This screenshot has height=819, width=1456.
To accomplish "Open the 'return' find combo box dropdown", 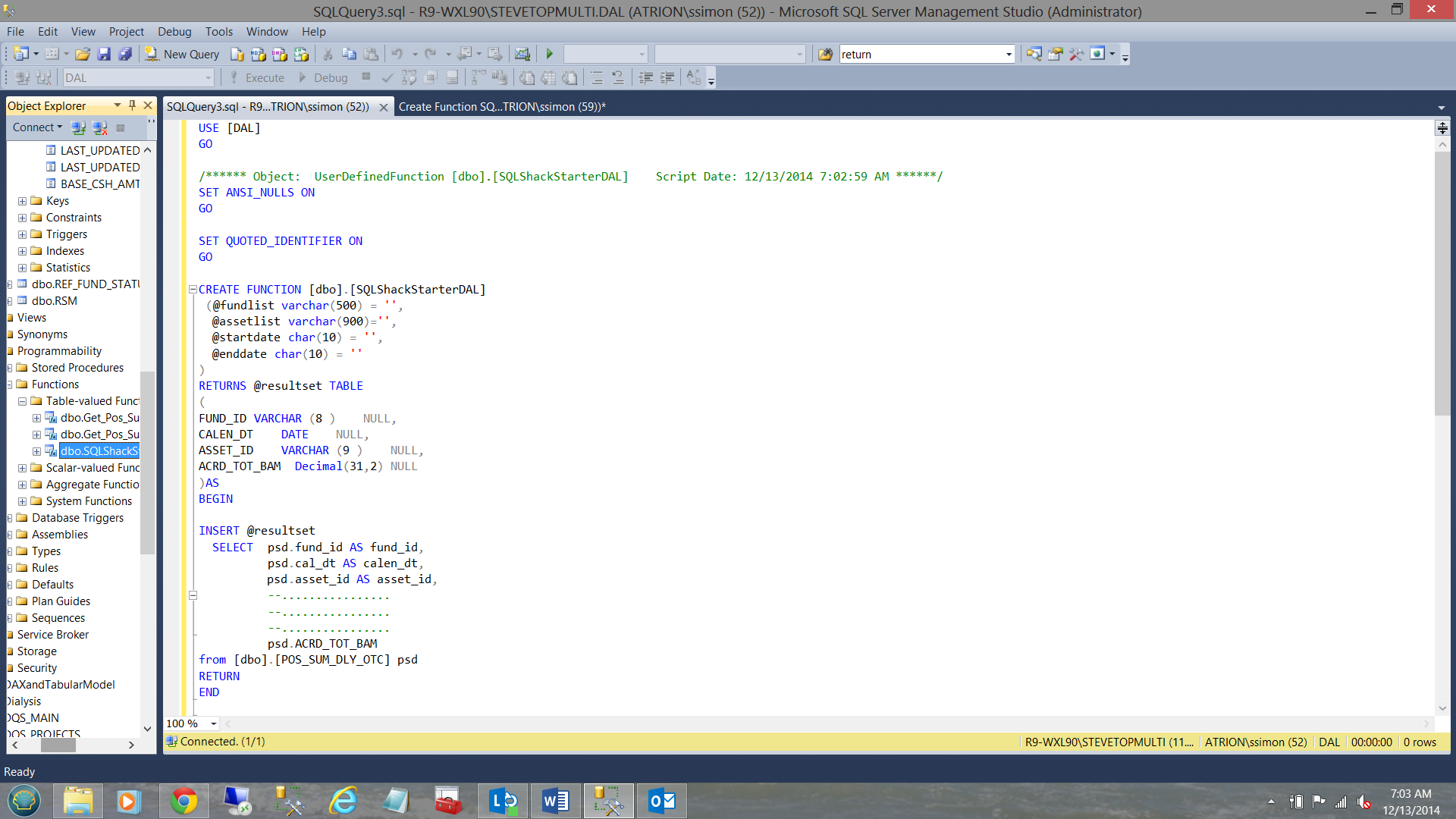I will (1009, 54).
